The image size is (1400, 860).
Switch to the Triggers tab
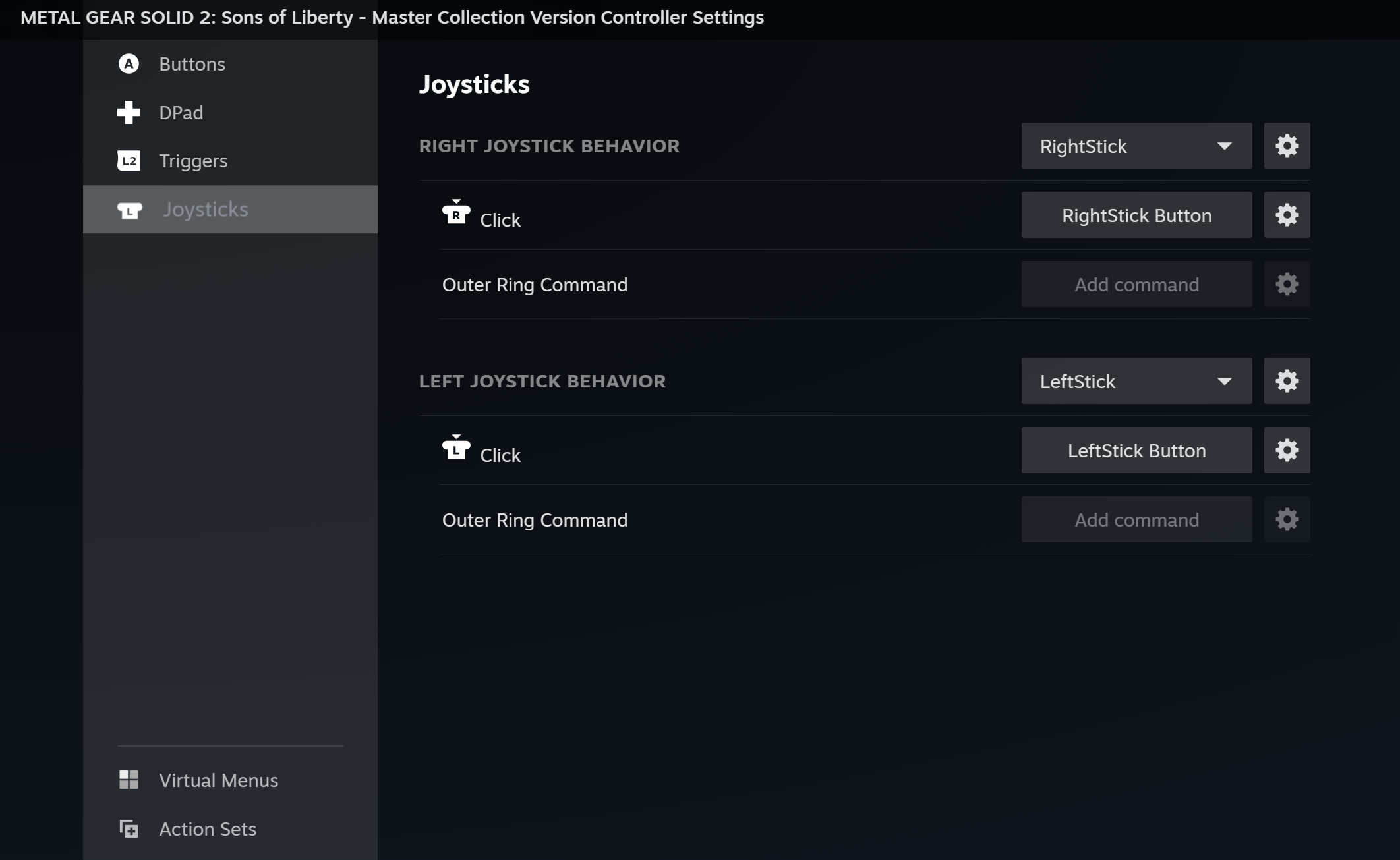pyautogui.click(x=193, y=161)
